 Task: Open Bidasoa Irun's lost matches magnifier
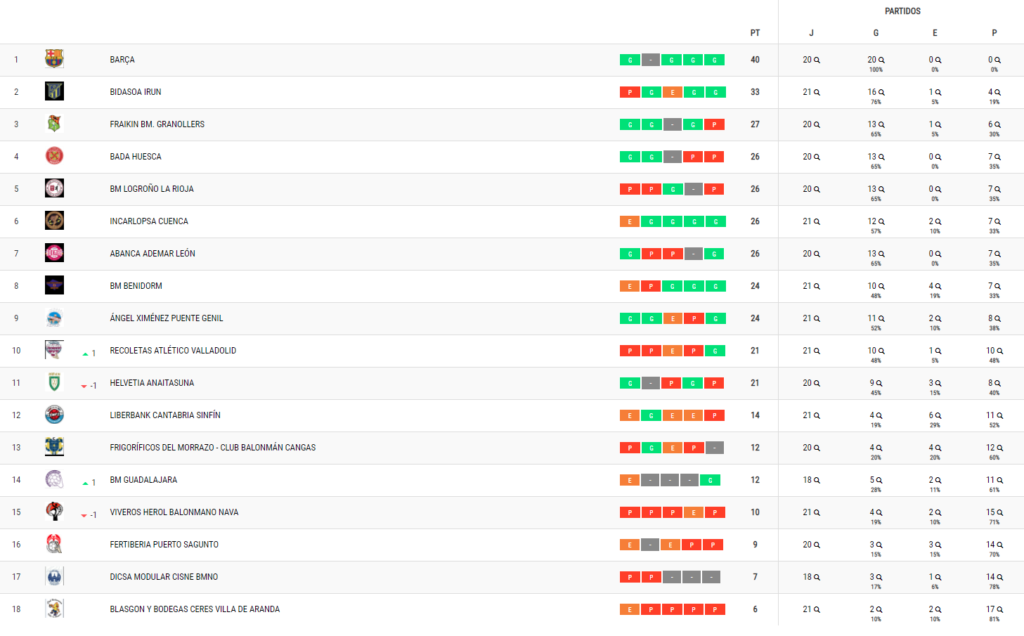(x=997, y=93)
